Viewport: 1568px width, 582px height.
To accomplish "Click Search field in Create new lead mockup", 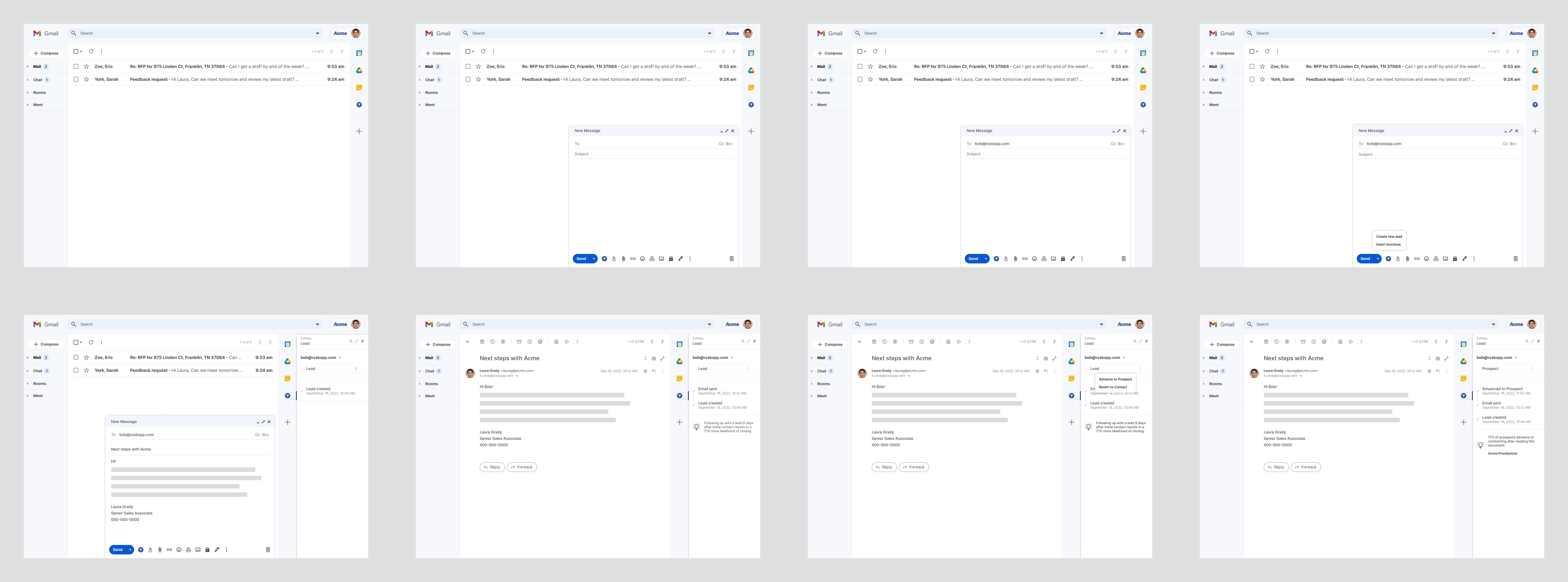I will click(1371, 34).
